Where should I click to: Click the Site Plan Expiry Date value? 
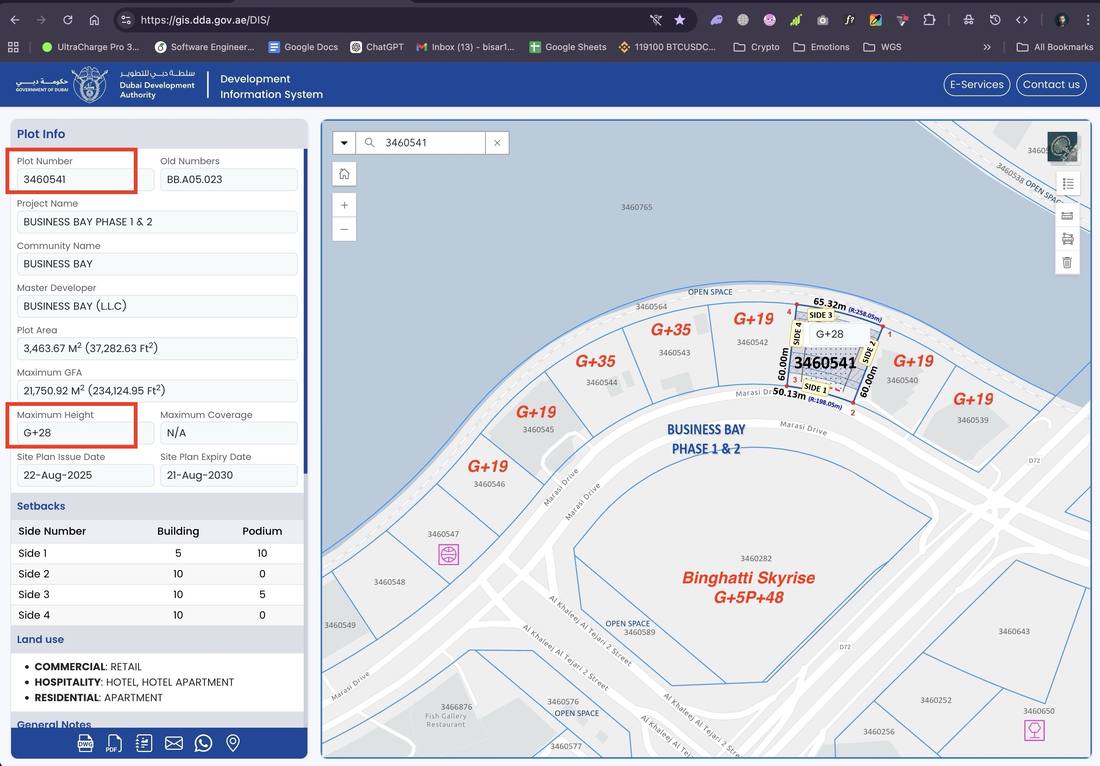[x=229, y=475]
